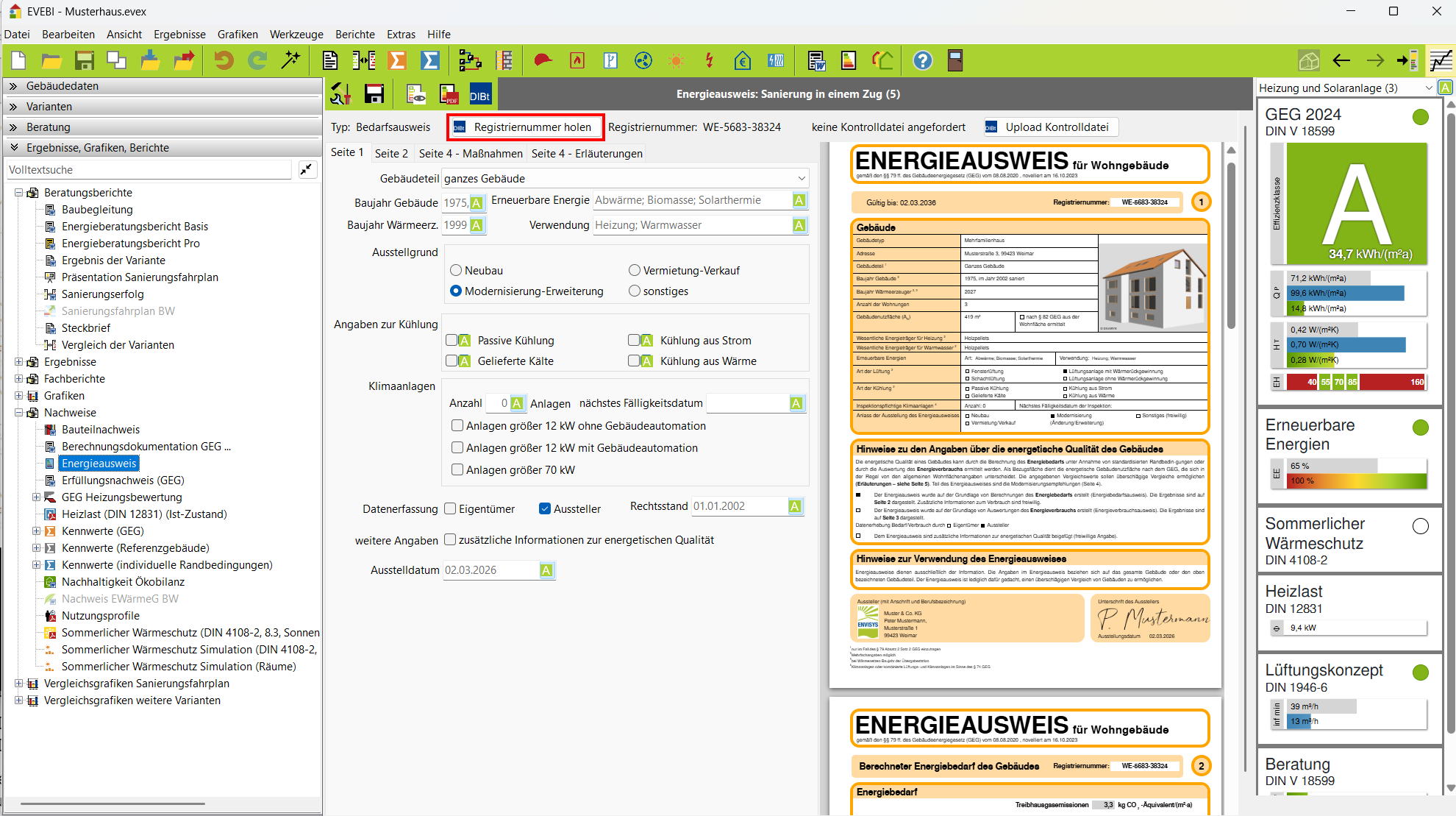The image size is (1456, 816).
Task: Uncheck the Aussteller checkbox
Action: tap(545, 508)
